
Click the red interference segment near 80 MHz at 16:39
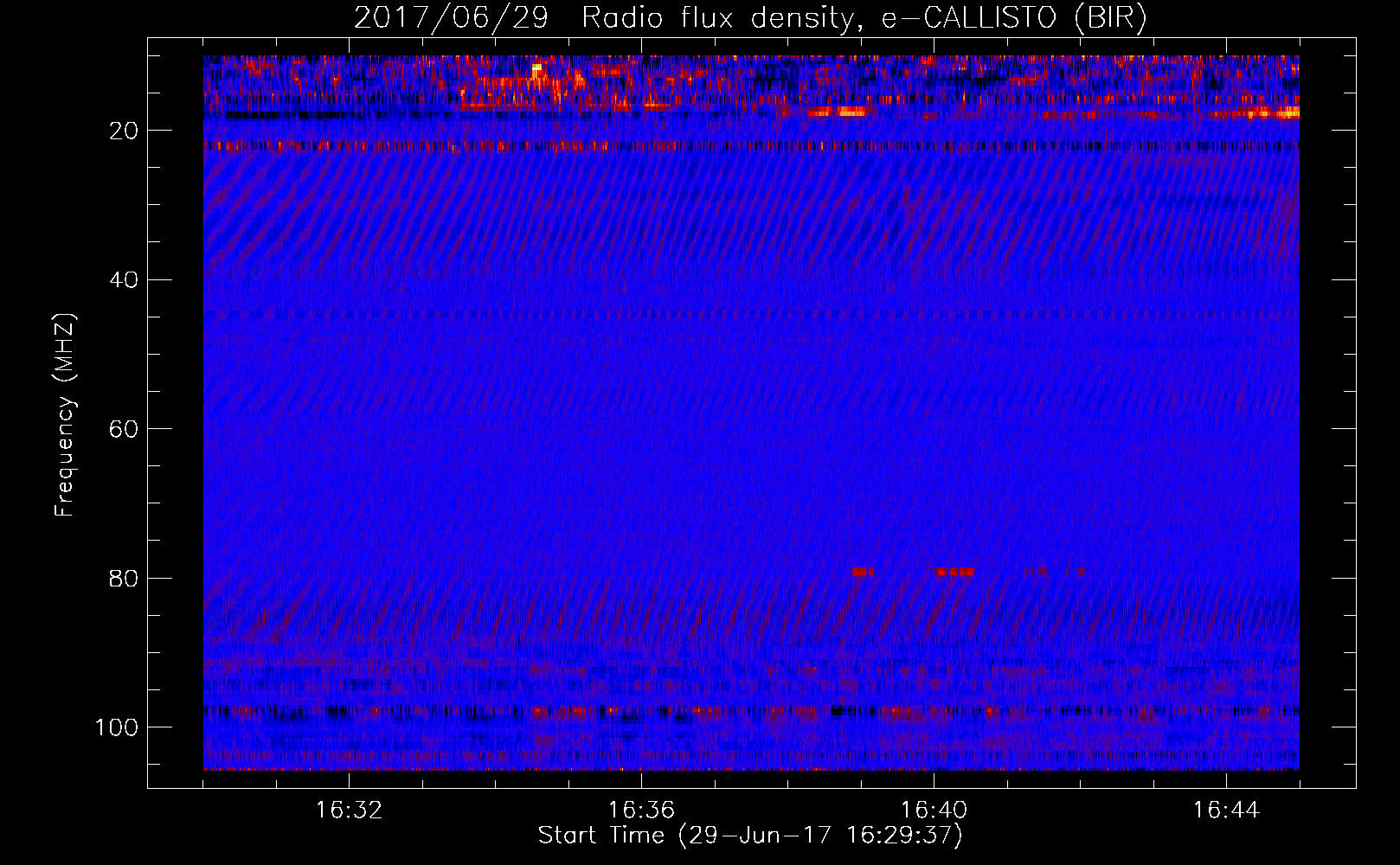[x=863, y=572]
